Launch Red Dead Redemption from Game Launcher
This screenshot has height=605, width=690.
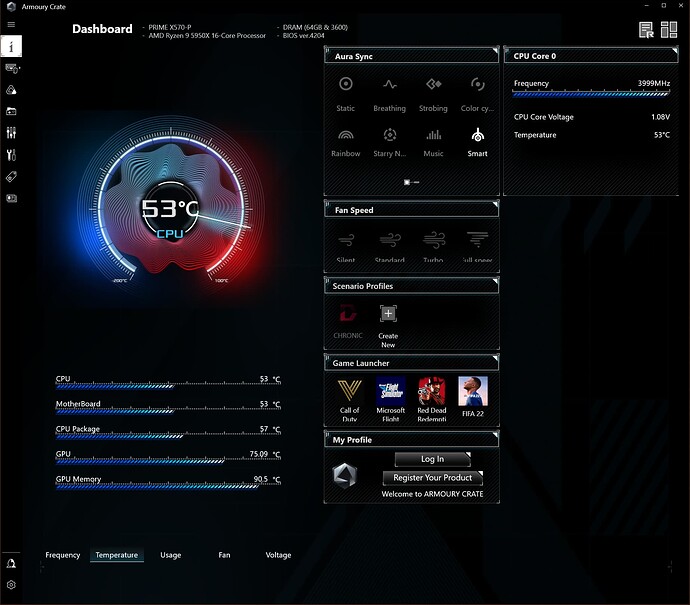pos(432,400)
